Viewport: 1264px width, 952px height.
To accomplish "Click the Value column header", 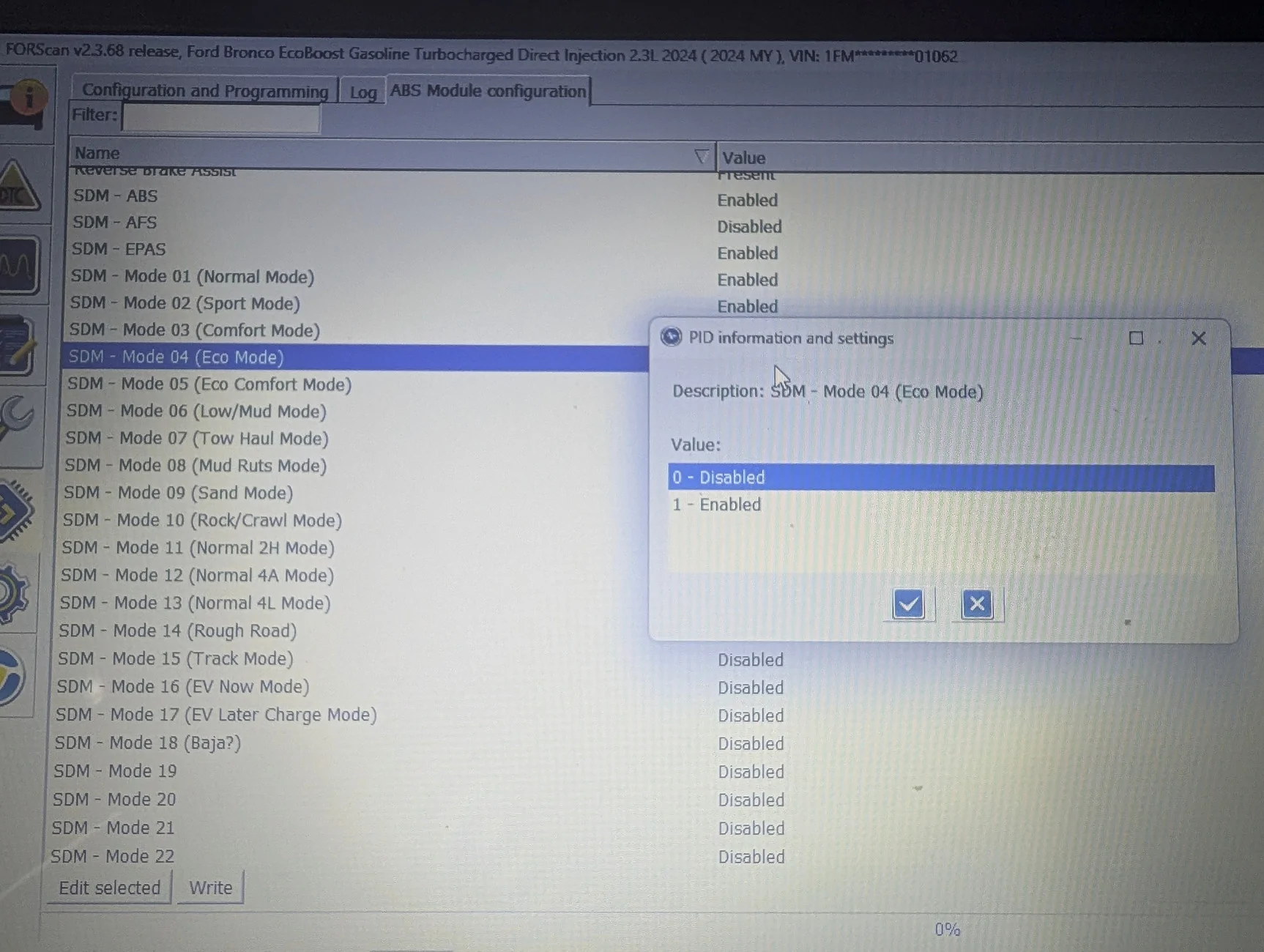I will (990, 157).
